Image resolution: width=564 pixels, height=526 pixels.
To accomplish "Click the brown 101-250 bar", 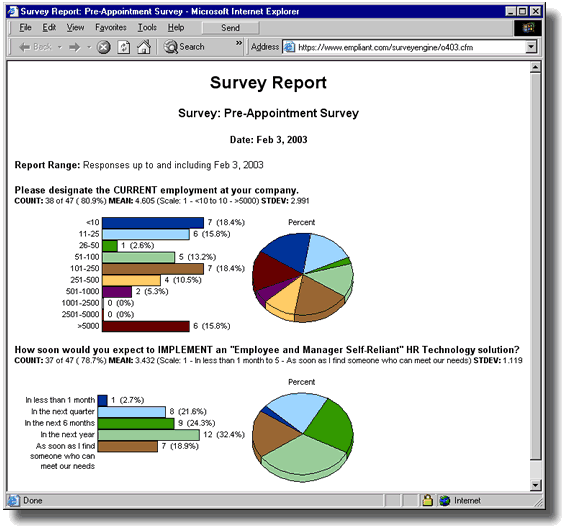I will [x=153, y=268].
